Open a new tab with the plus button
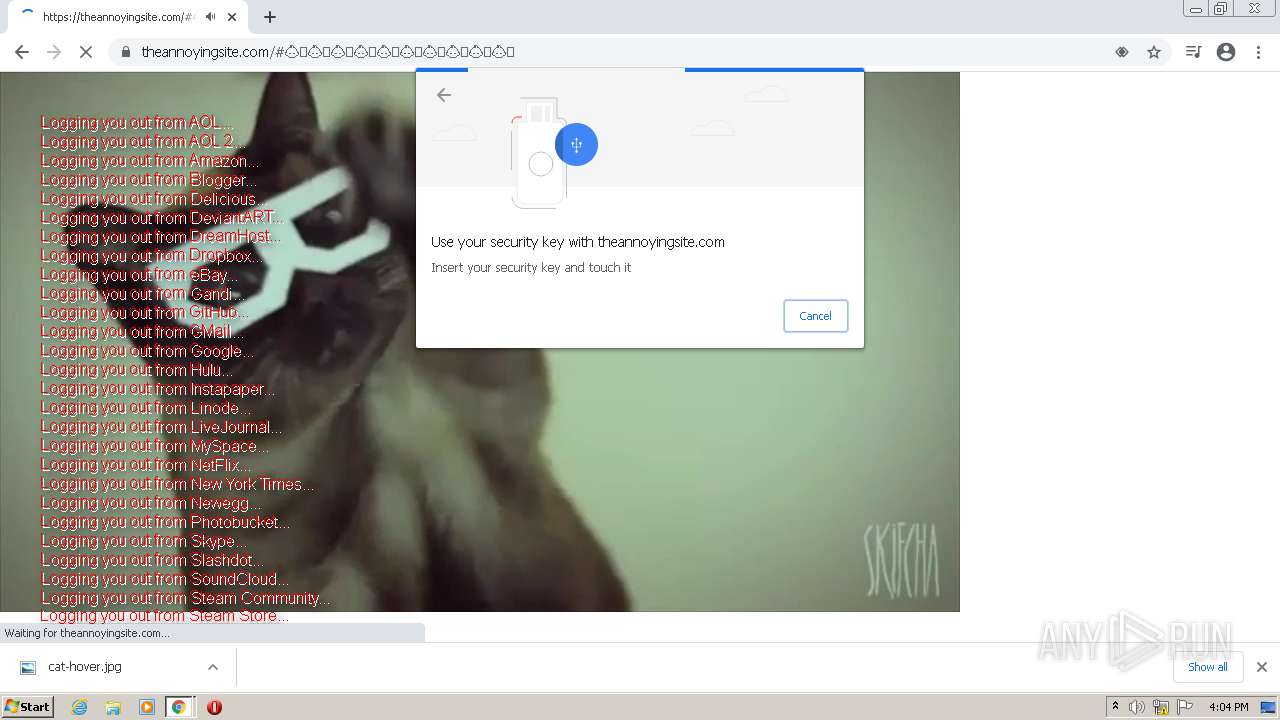 [x=270, y=17]
